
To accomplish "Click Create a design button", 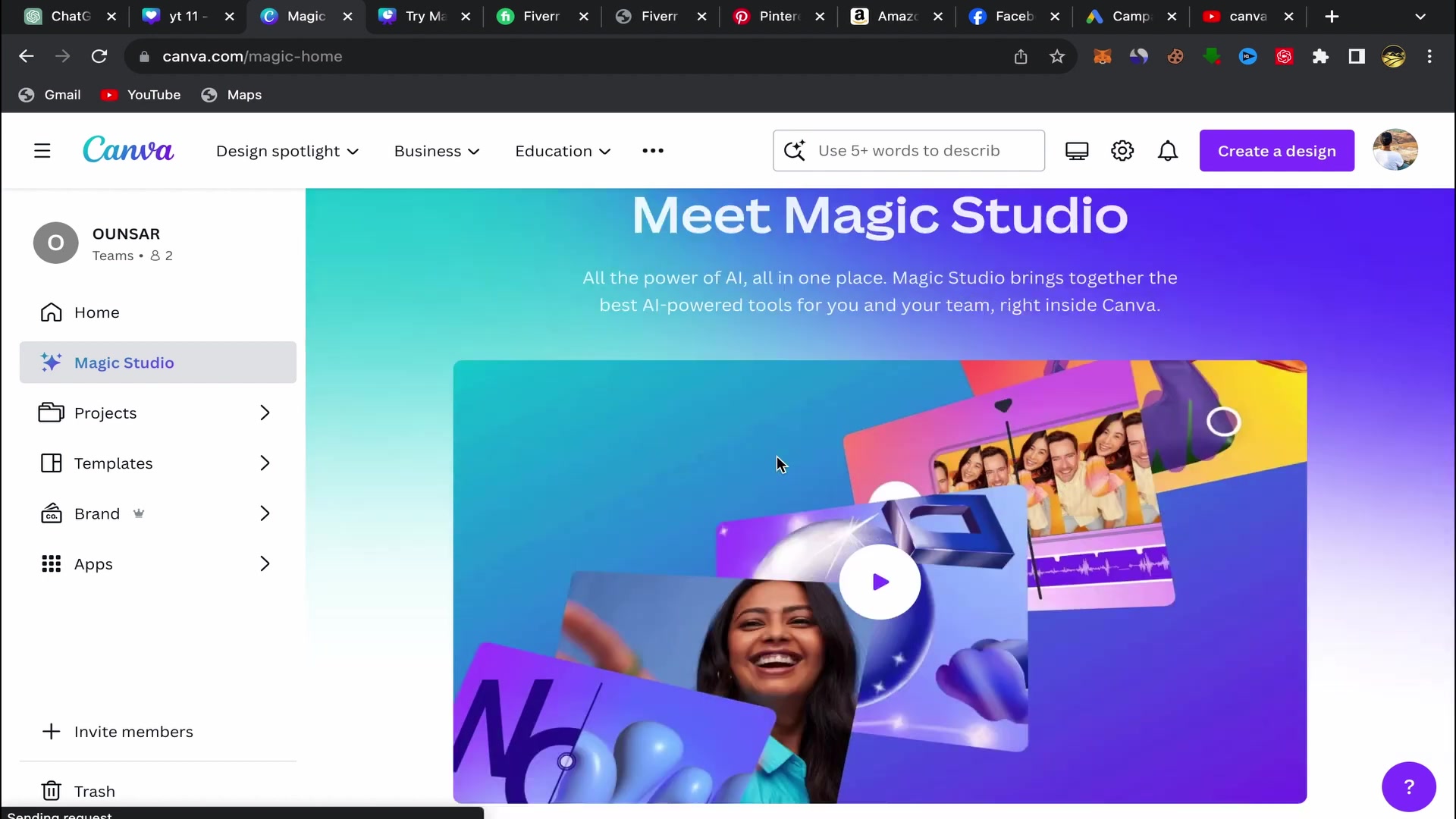I will [1276, 151].
